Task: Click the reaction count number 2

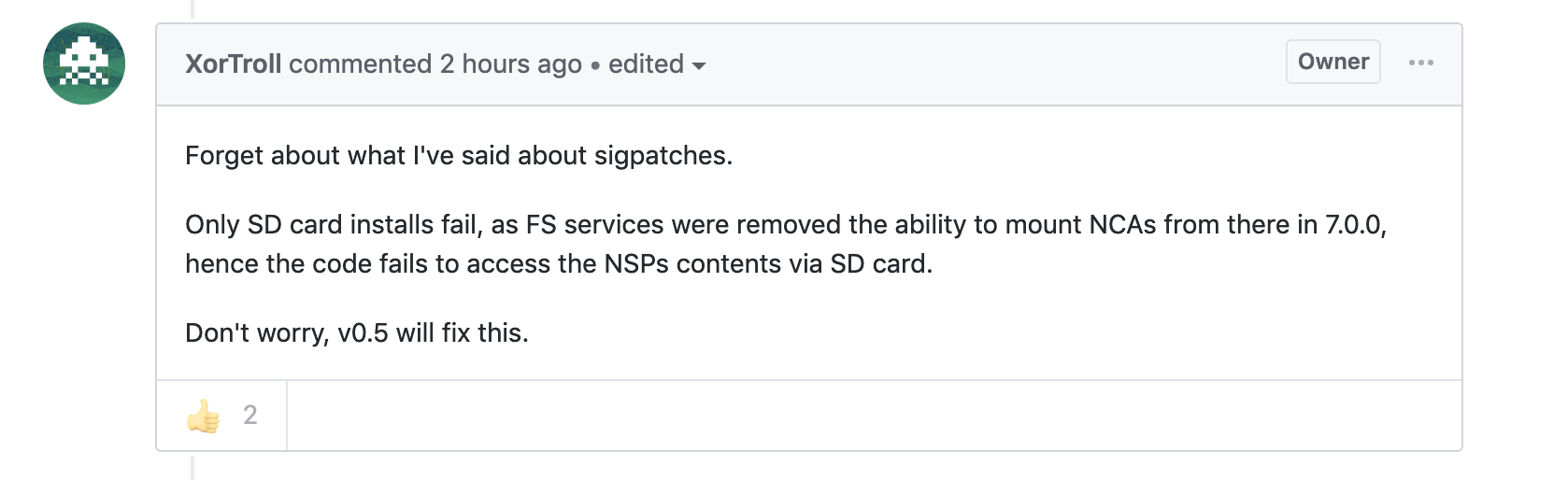Action: pos(249,416)
